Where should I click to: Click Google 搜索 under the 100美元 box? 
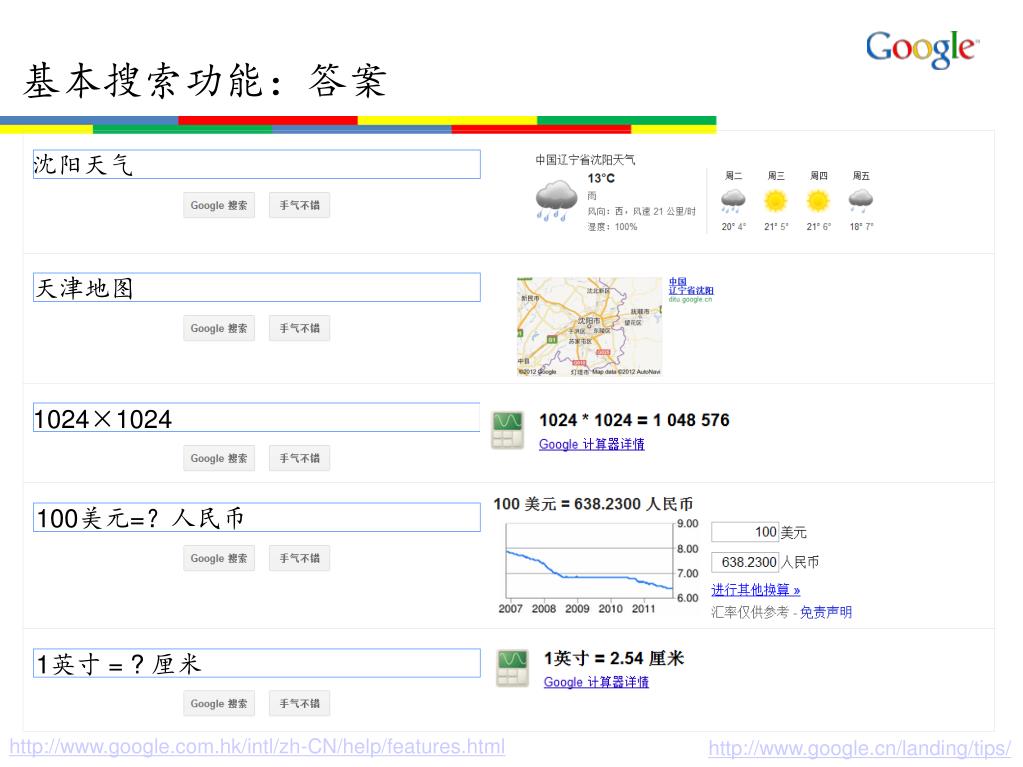tap(219, 558)
